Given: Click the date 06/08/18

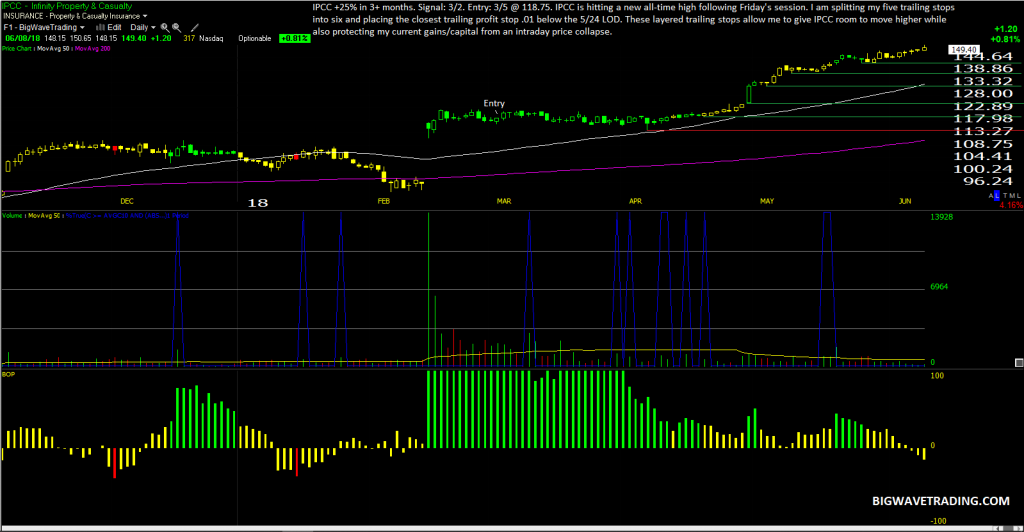Looking at the screenshot, I should (x=23, y=38).
